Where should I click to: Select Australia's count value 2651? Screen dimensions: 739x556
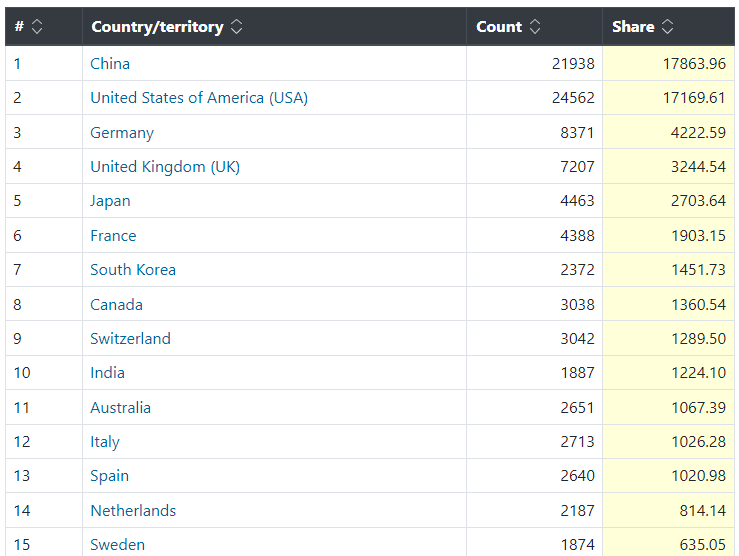coord(577,408)
